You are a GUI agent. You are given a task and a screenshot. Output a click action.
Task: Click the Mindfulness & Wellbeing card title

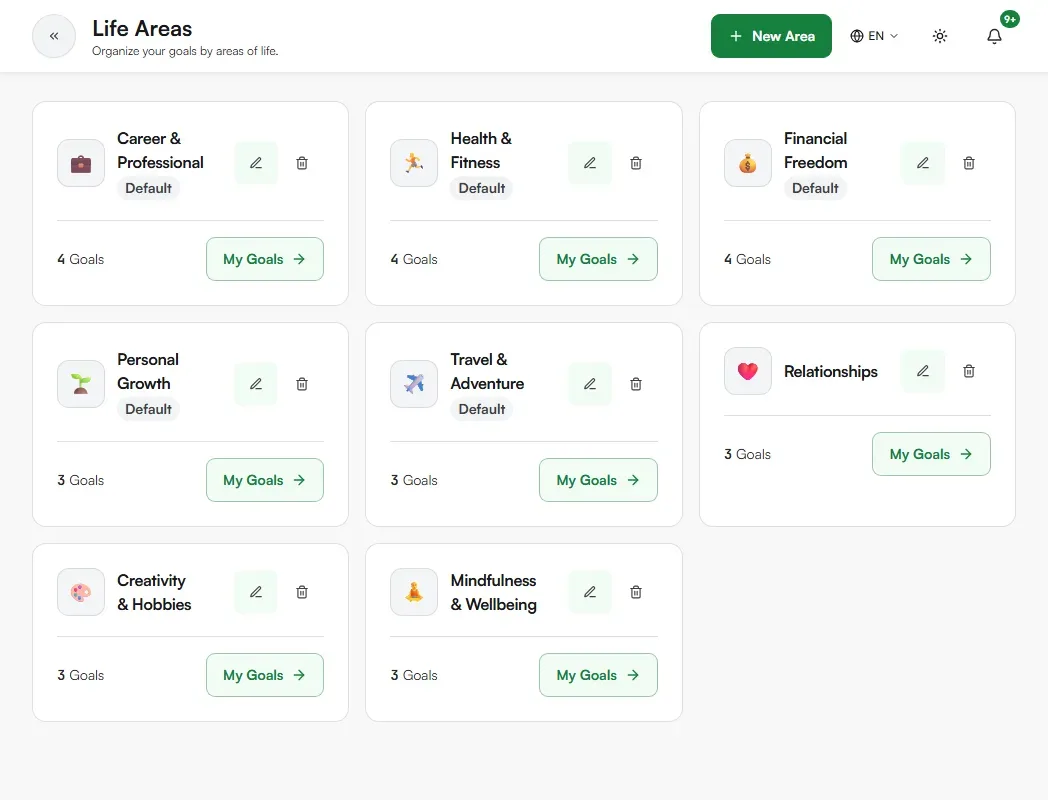pyautogui.click(x=494, y=592)
